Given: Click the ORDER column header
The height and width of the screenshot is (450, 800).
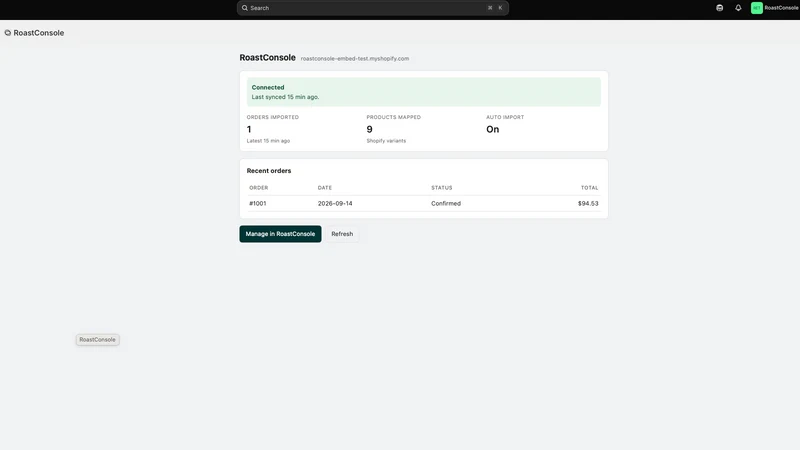Looking at the screenshot, I should click(x=259, y=188).
